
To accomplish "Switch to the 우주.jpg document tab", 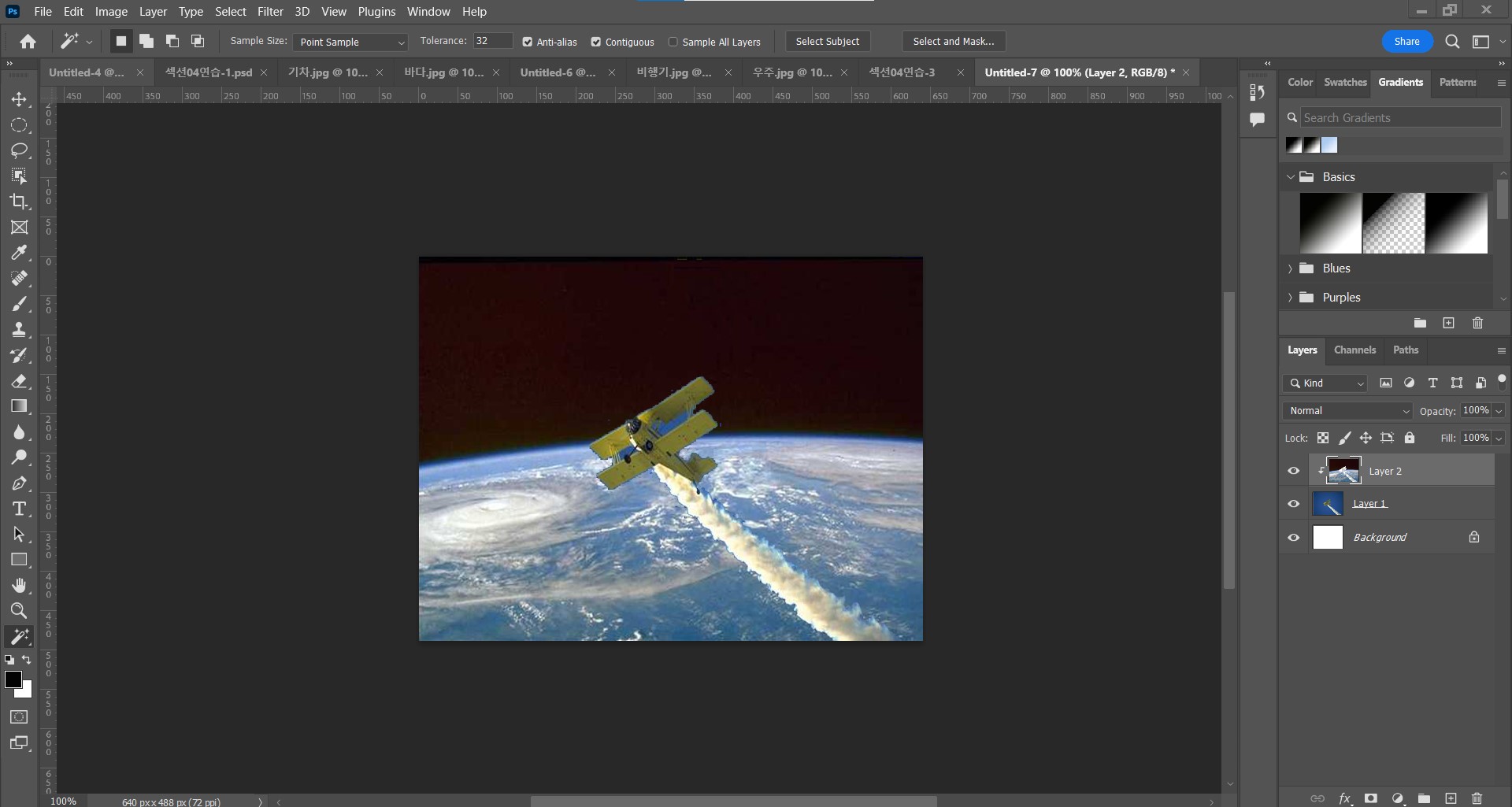I will pos(792,72).
